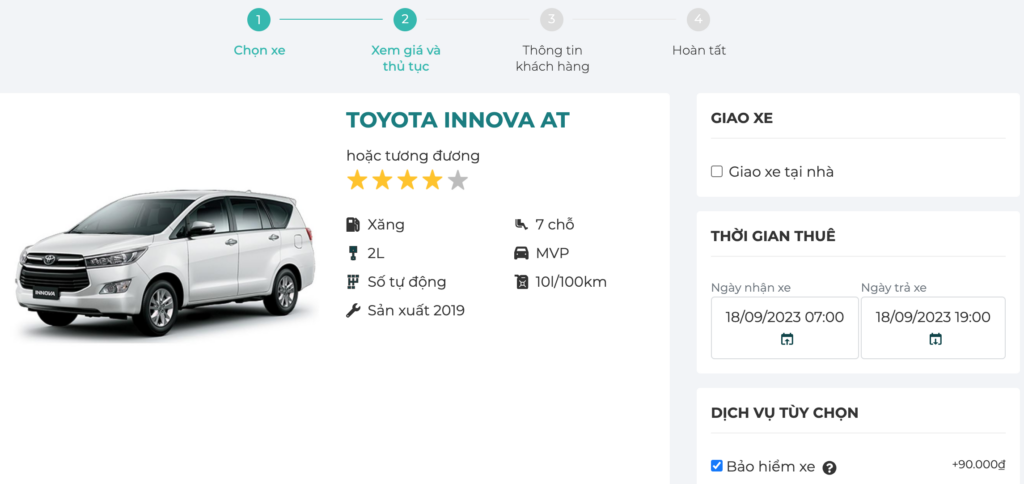Screen dimensions: 1024x484
Task: Click the seat icon next to 7 chỗ
Action: click(x=520, y=225)
